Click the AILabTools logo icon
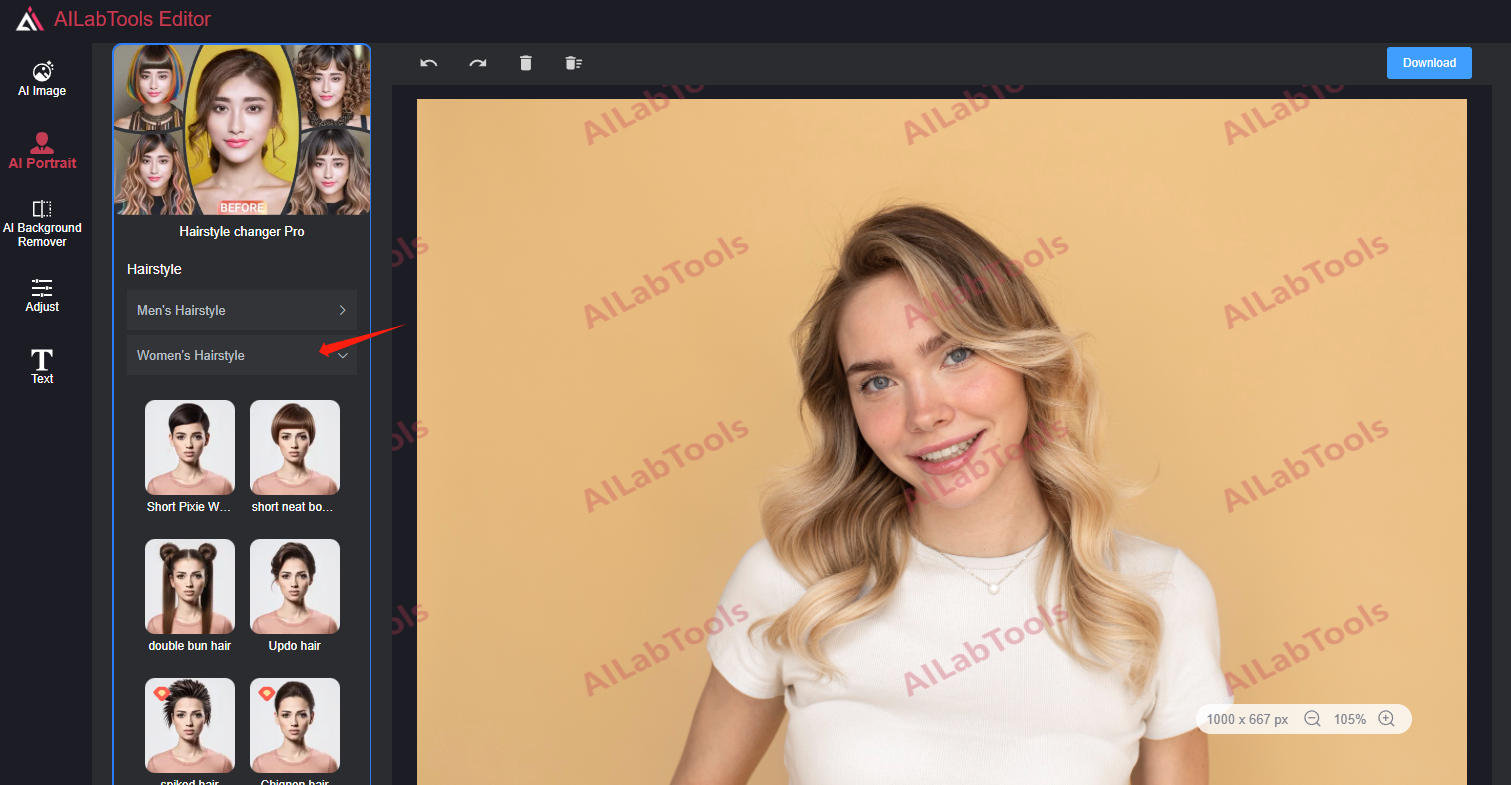 pyautogui.click(x=30, y=19)
